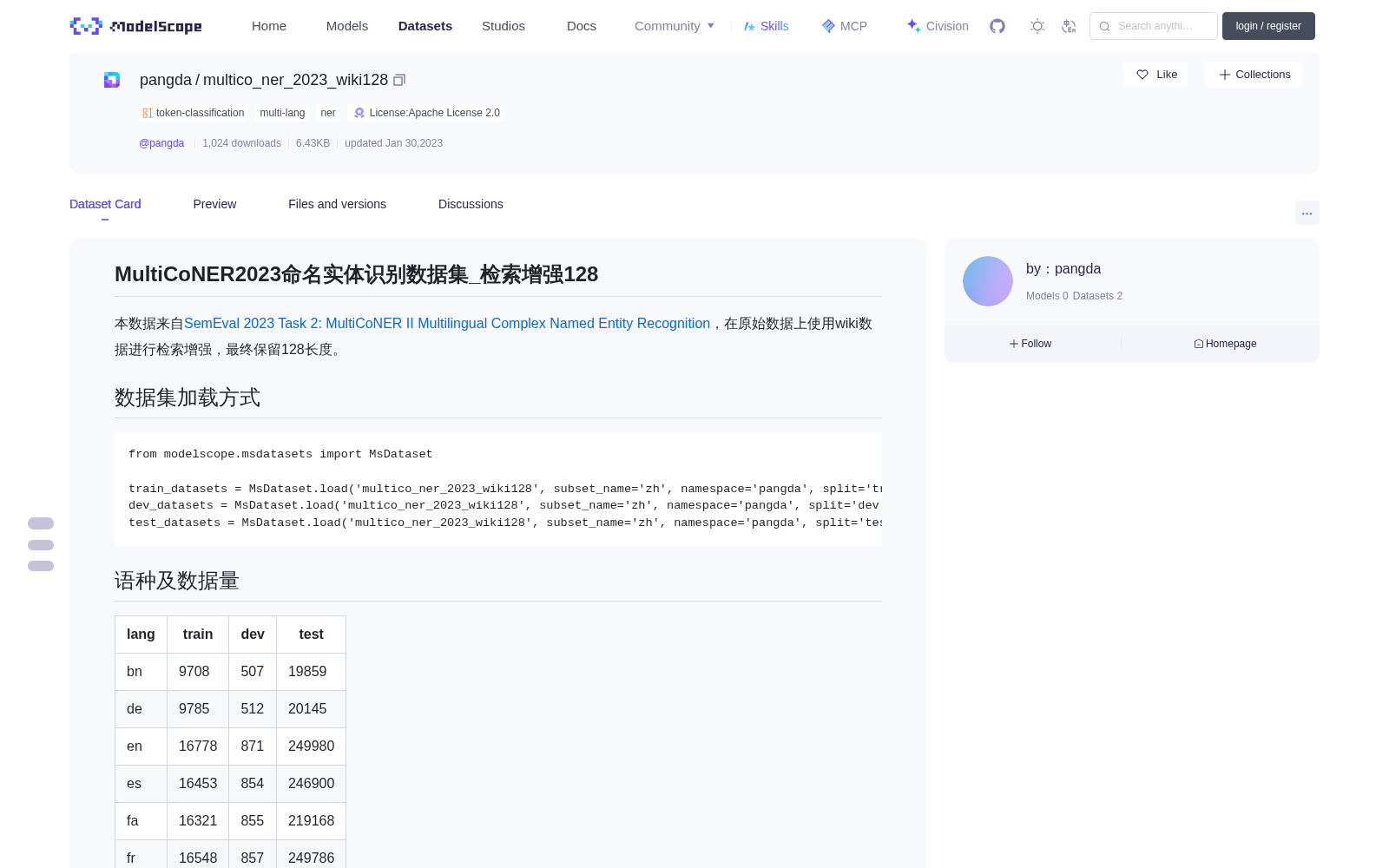Click the 语种及数据量 heading

pyautogui.click(x=177, y=581)
